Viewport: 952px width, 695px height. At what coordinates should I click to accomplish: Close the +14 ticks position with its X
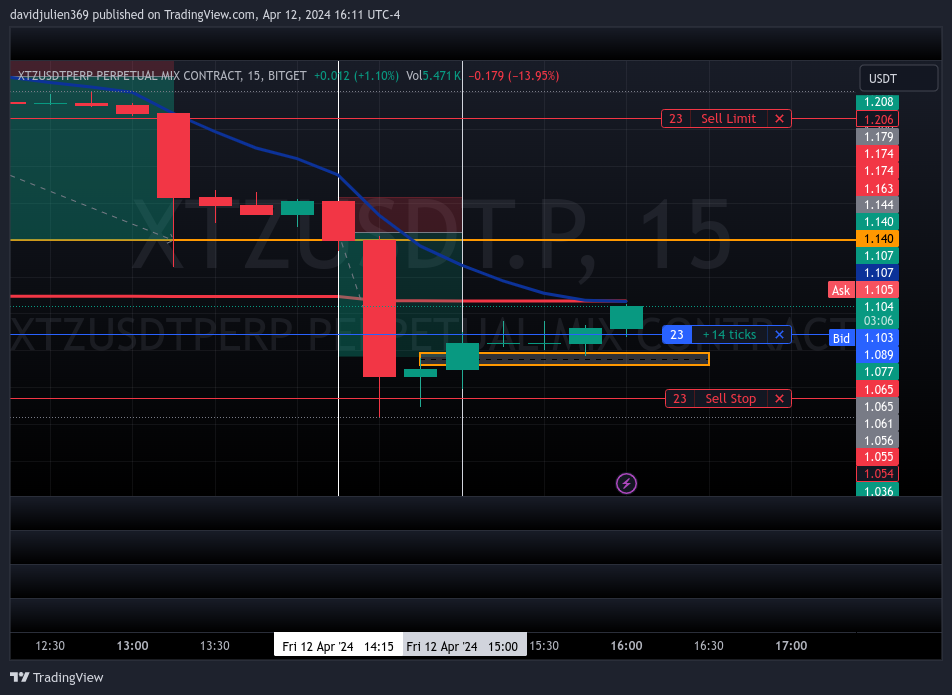(779, 334)
